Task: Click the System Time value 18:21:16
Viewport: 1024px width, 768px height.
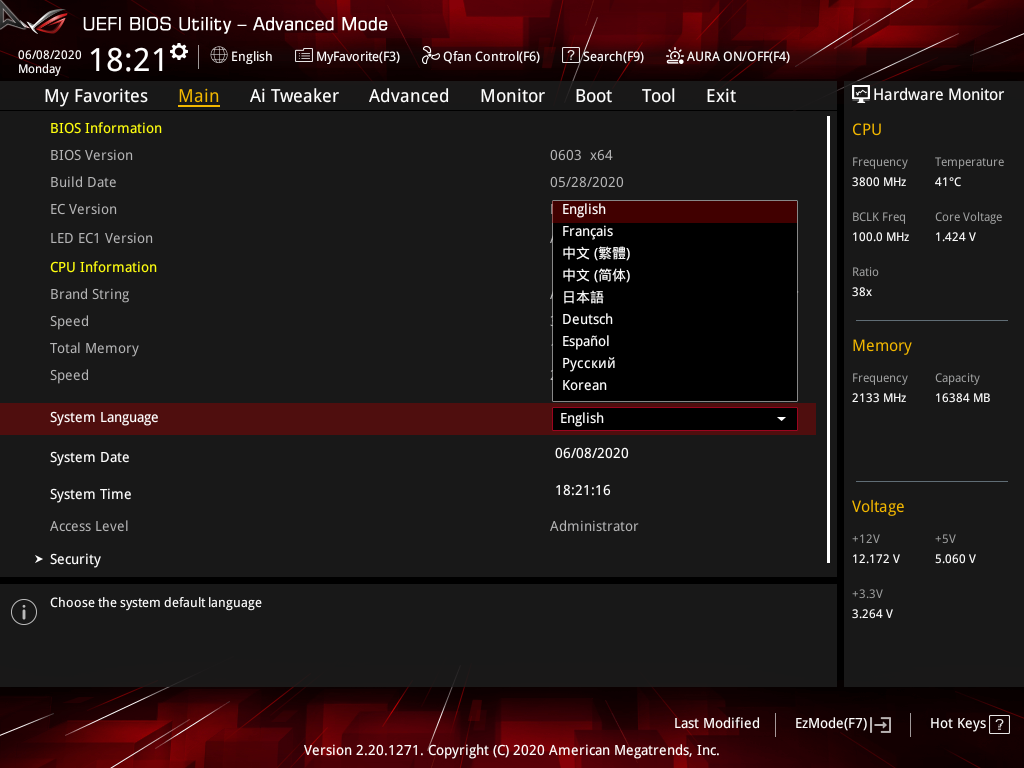Action: 583,490
